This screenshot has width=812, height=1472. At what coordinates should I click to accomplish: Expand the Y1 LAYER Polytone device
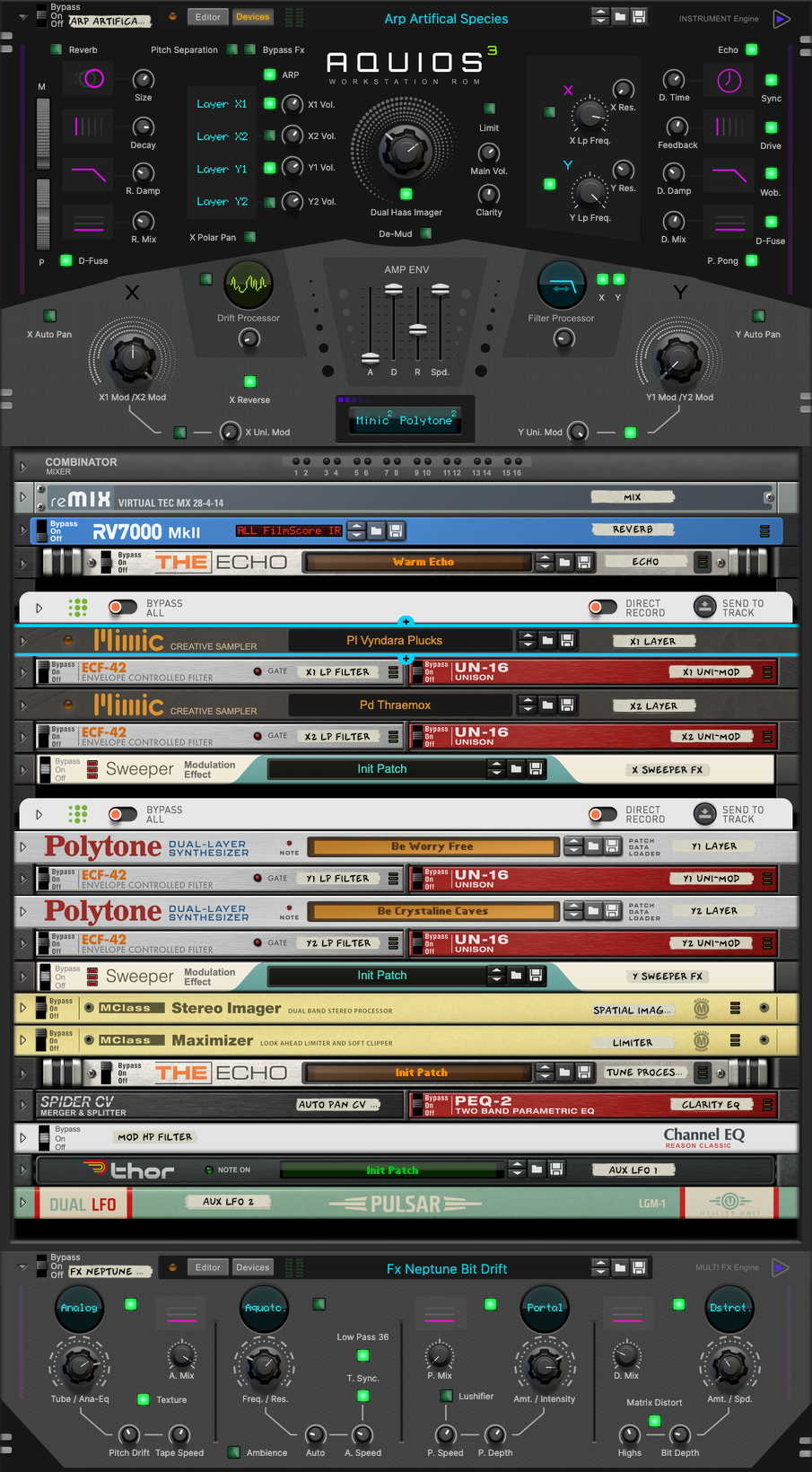23,846
